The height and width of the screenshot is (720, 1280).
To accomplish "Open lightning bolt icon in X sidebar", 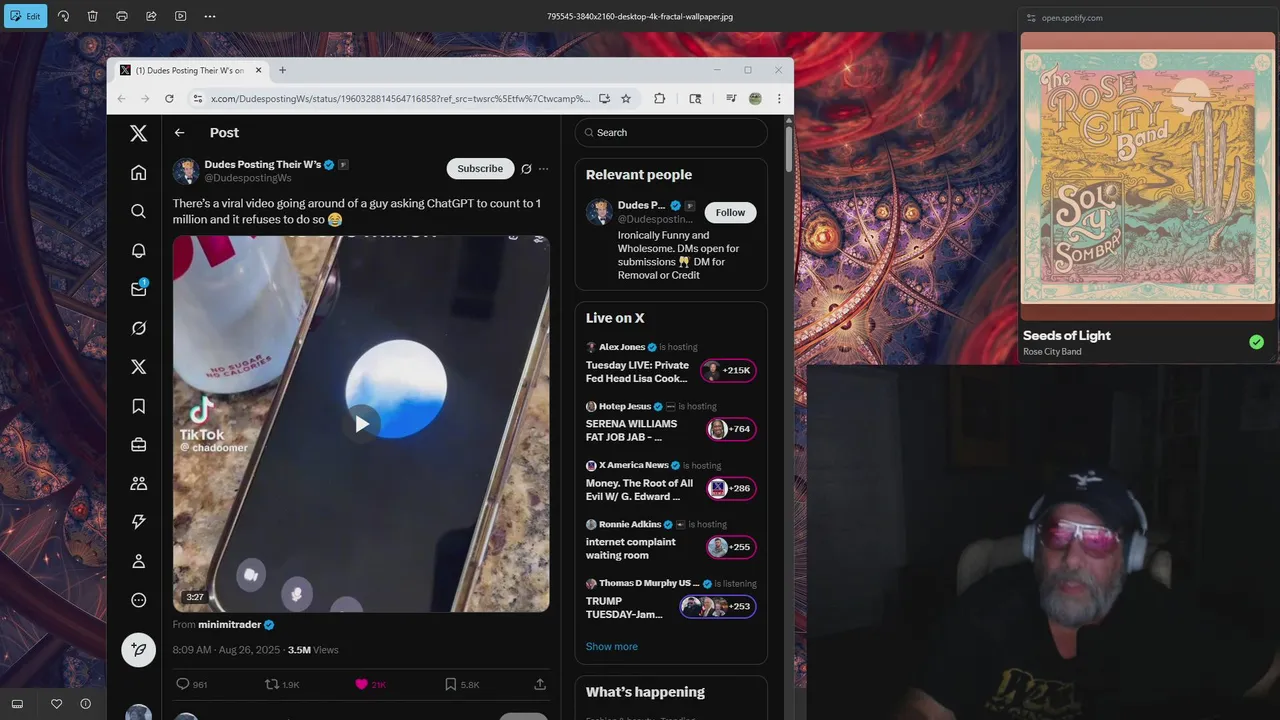I will [139, 522].
